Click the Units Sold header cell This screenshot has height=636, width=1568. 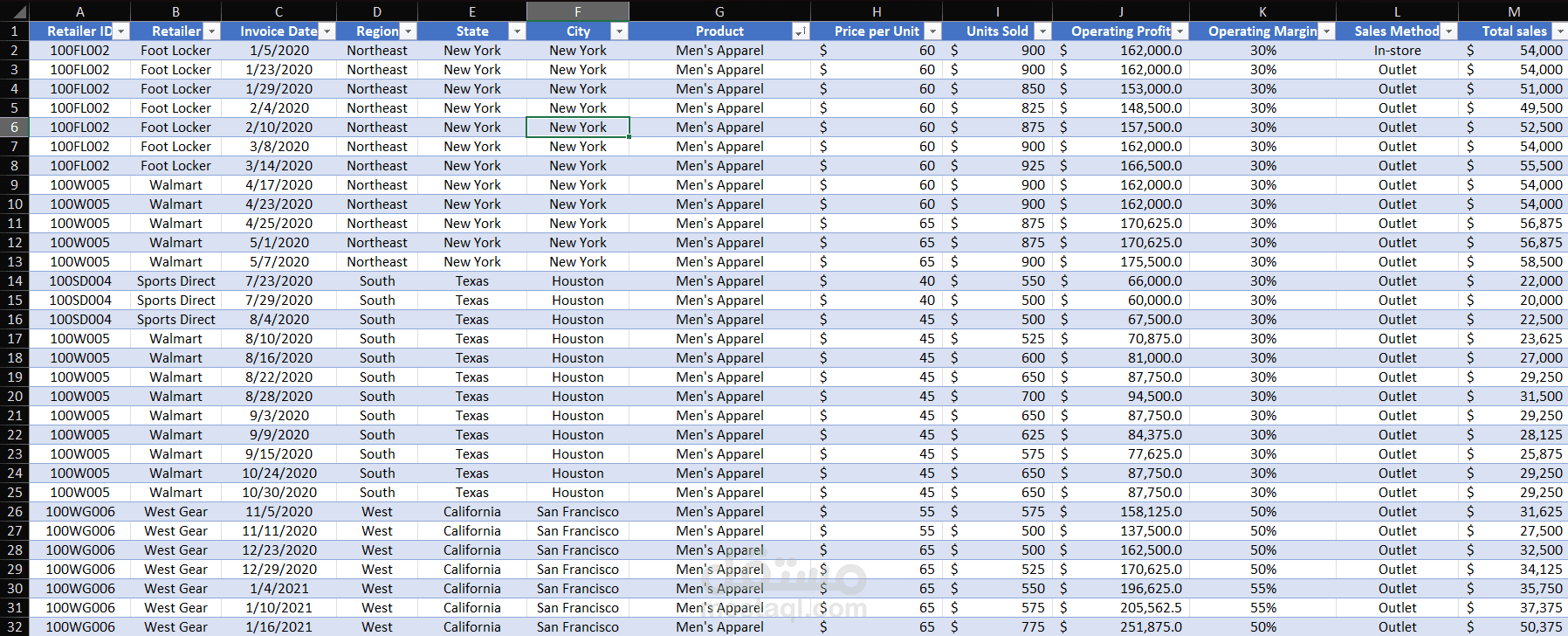998,31
